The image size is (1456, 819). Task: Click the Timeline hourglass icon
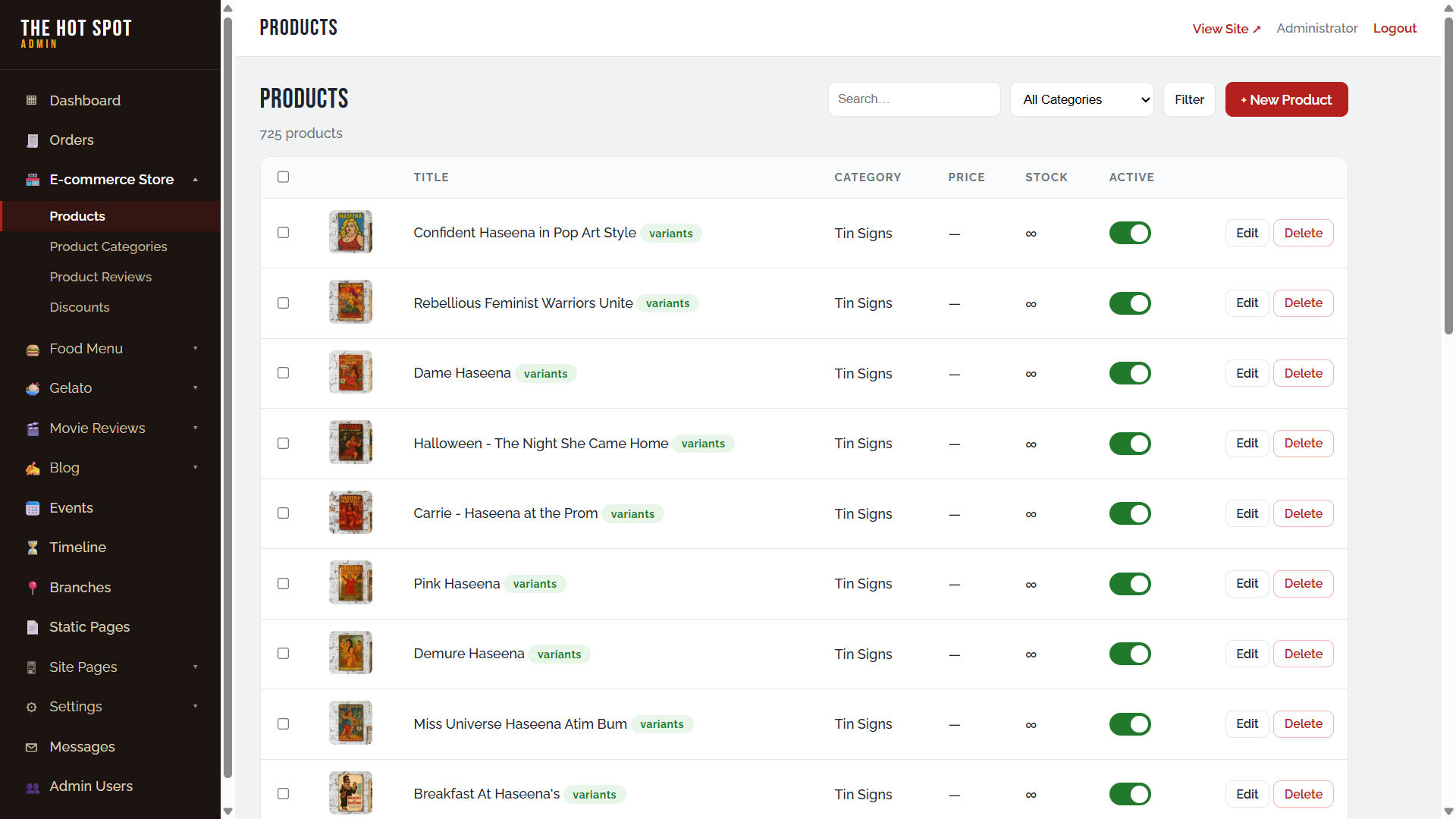click(32, 548)
